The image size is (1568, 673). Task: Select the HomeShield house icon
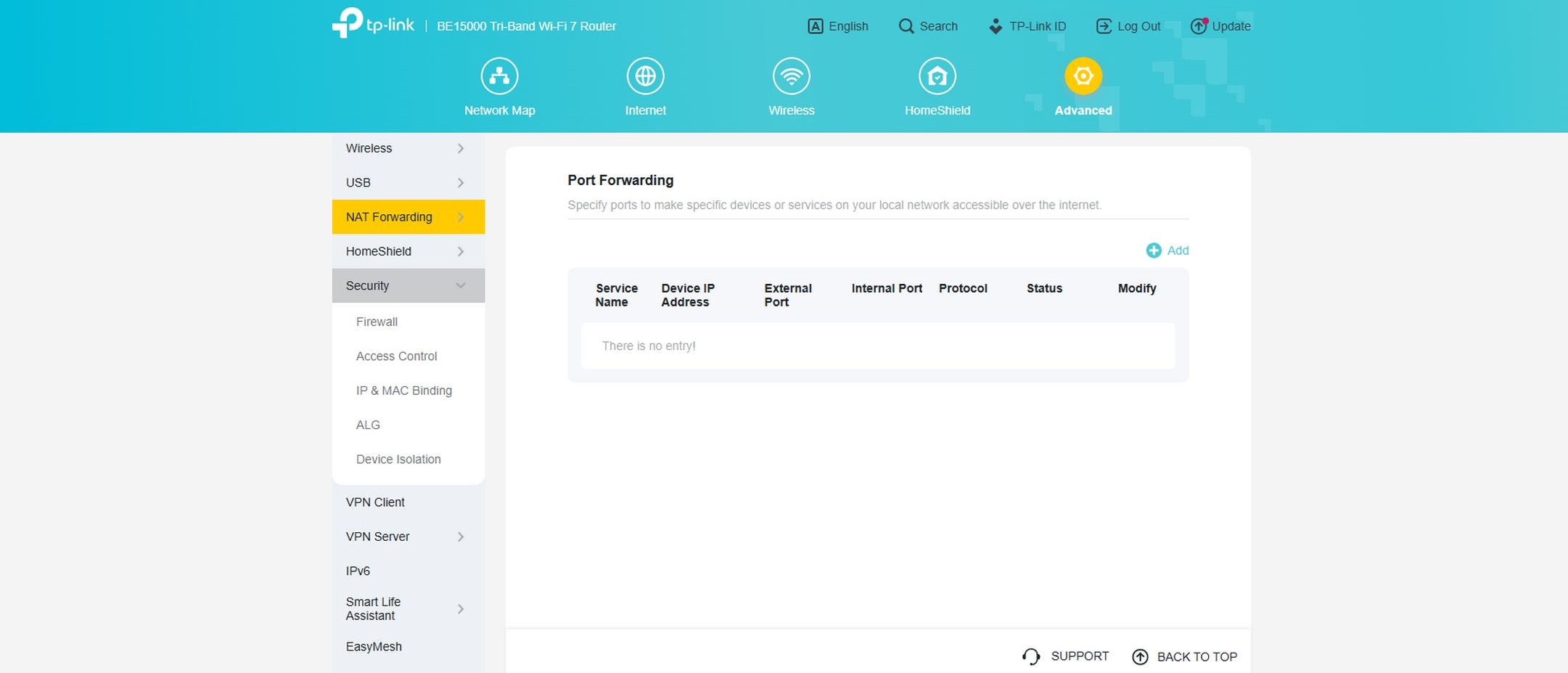(937, 76)
